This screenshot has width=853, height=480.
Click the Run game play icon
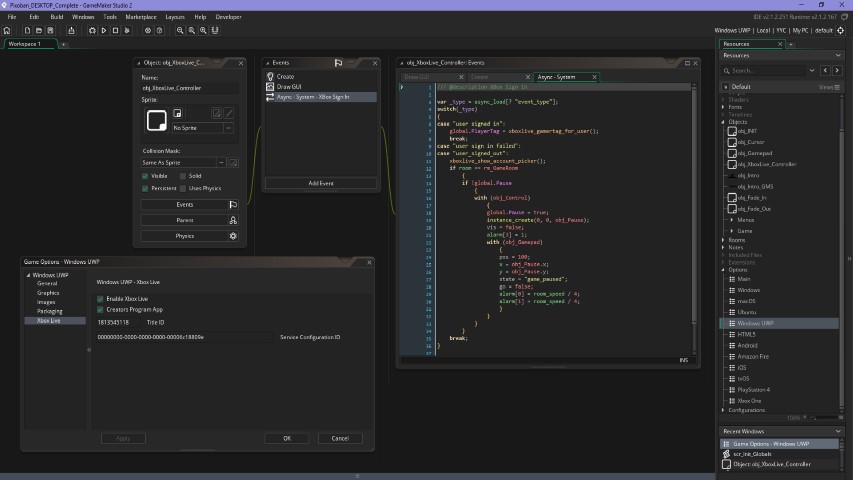click(104, 31)
